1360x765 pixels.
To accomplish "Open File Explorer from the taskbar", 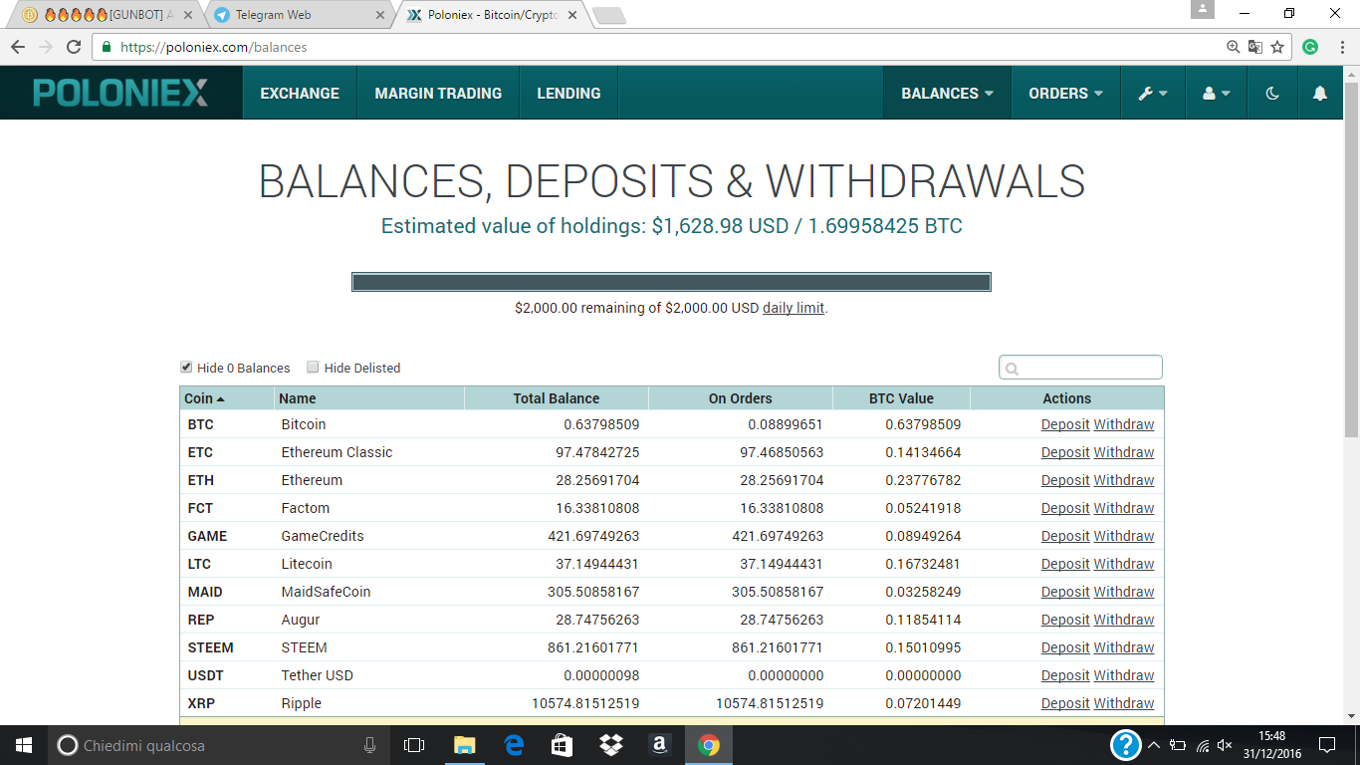I will coord(464,745).
